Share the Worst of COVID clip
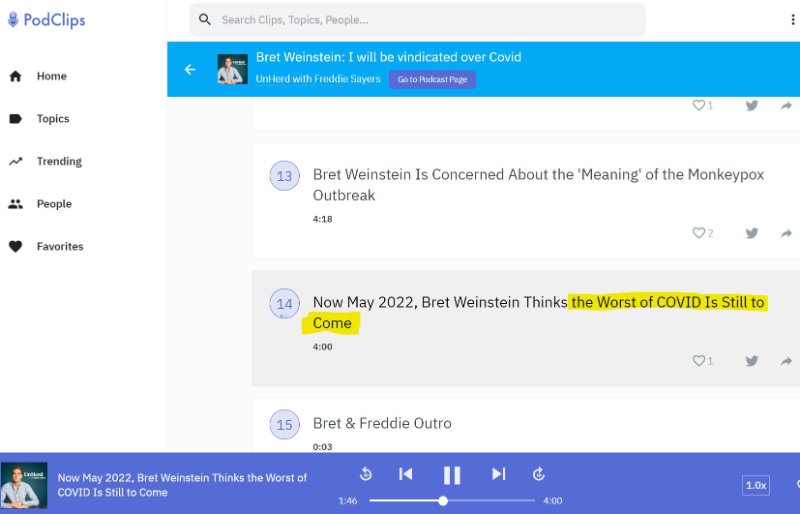This screenshot has width=800, height=514. pyautogui.click(x=786, y=361)
